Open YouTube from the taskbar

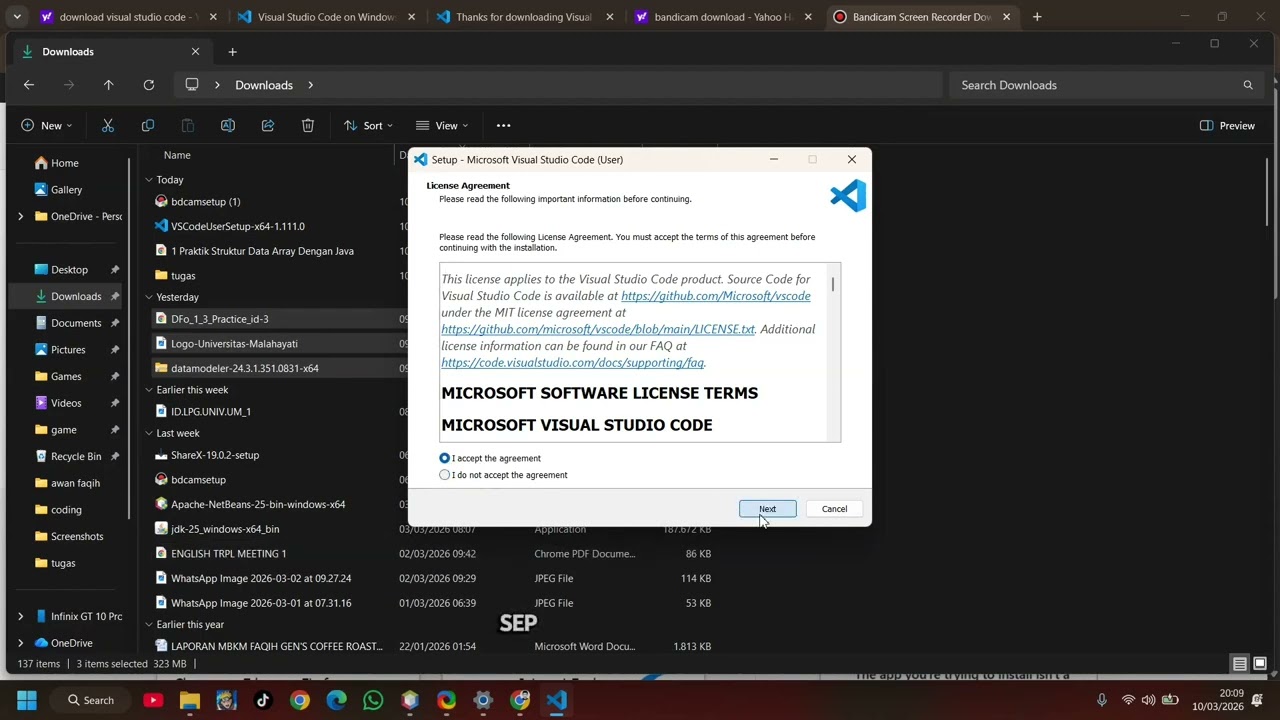[x=153, y=700]
